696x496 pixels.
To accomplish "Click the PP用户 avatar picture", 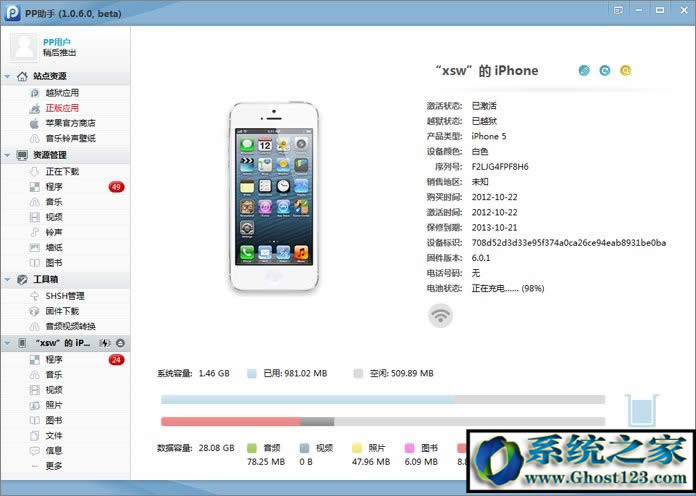I will point(23,46).
